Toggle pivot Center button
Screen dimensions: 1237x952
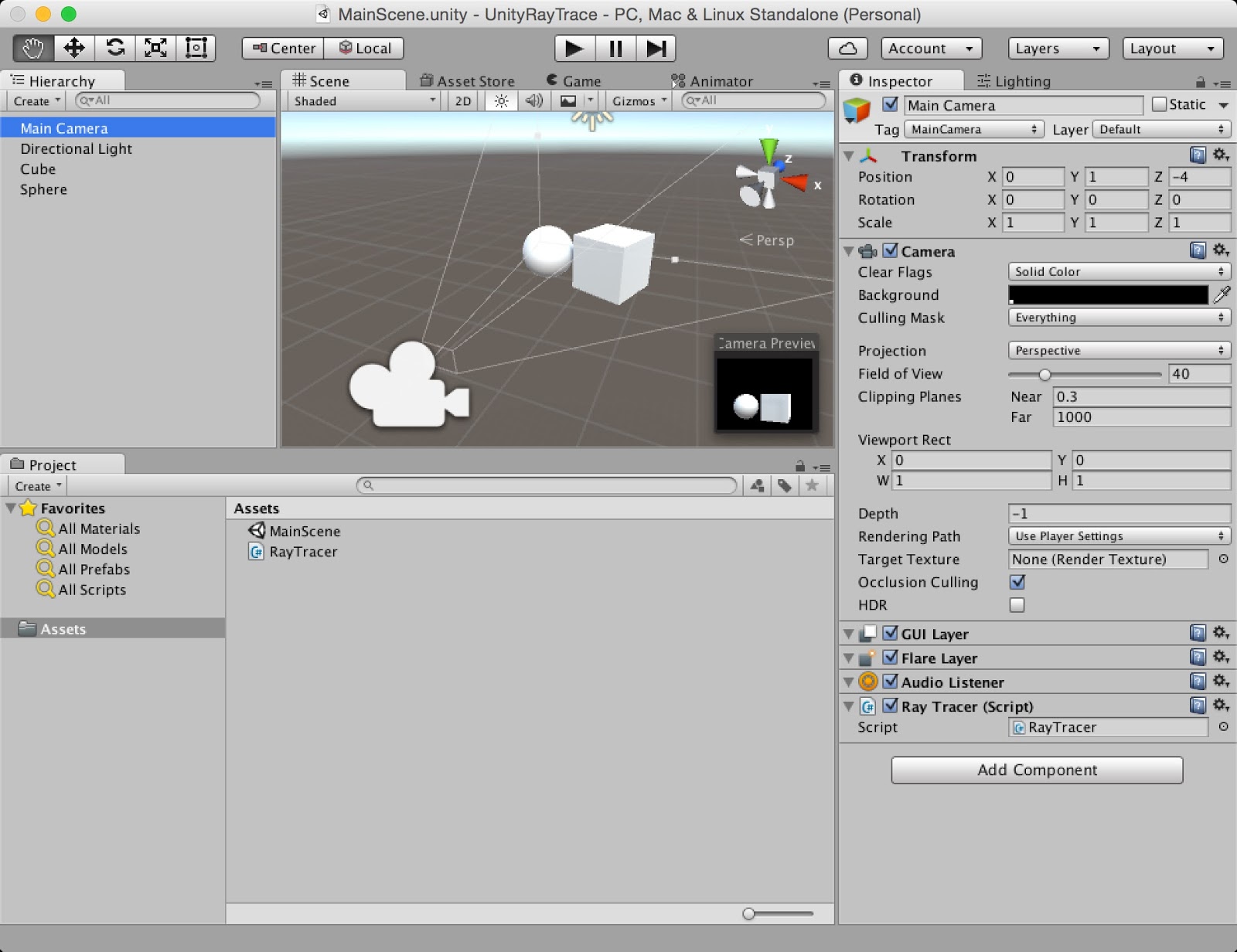(x=283, y=48)
